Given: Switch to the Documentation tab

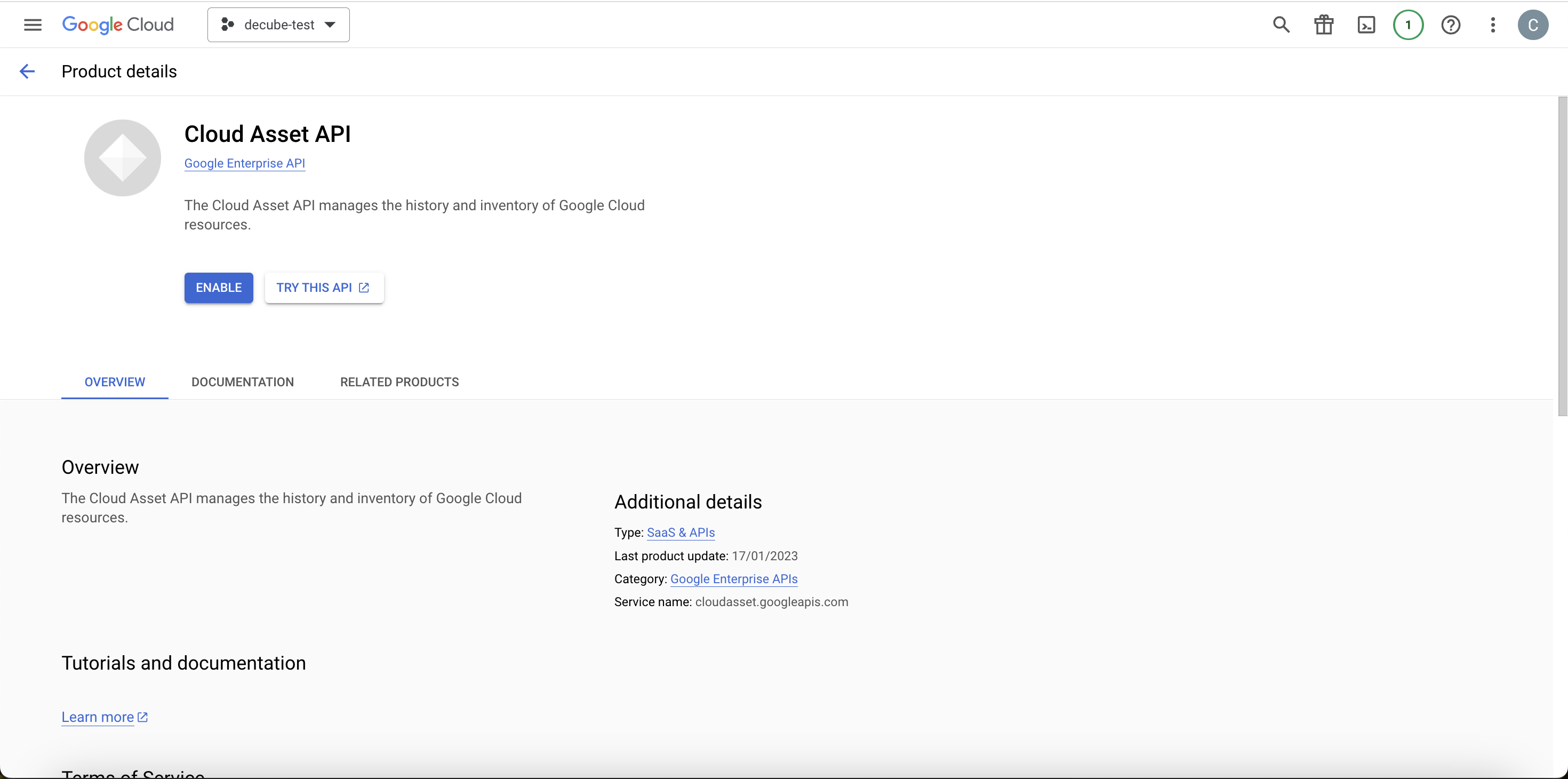Looking at the screenshot, I should point(242,382).
